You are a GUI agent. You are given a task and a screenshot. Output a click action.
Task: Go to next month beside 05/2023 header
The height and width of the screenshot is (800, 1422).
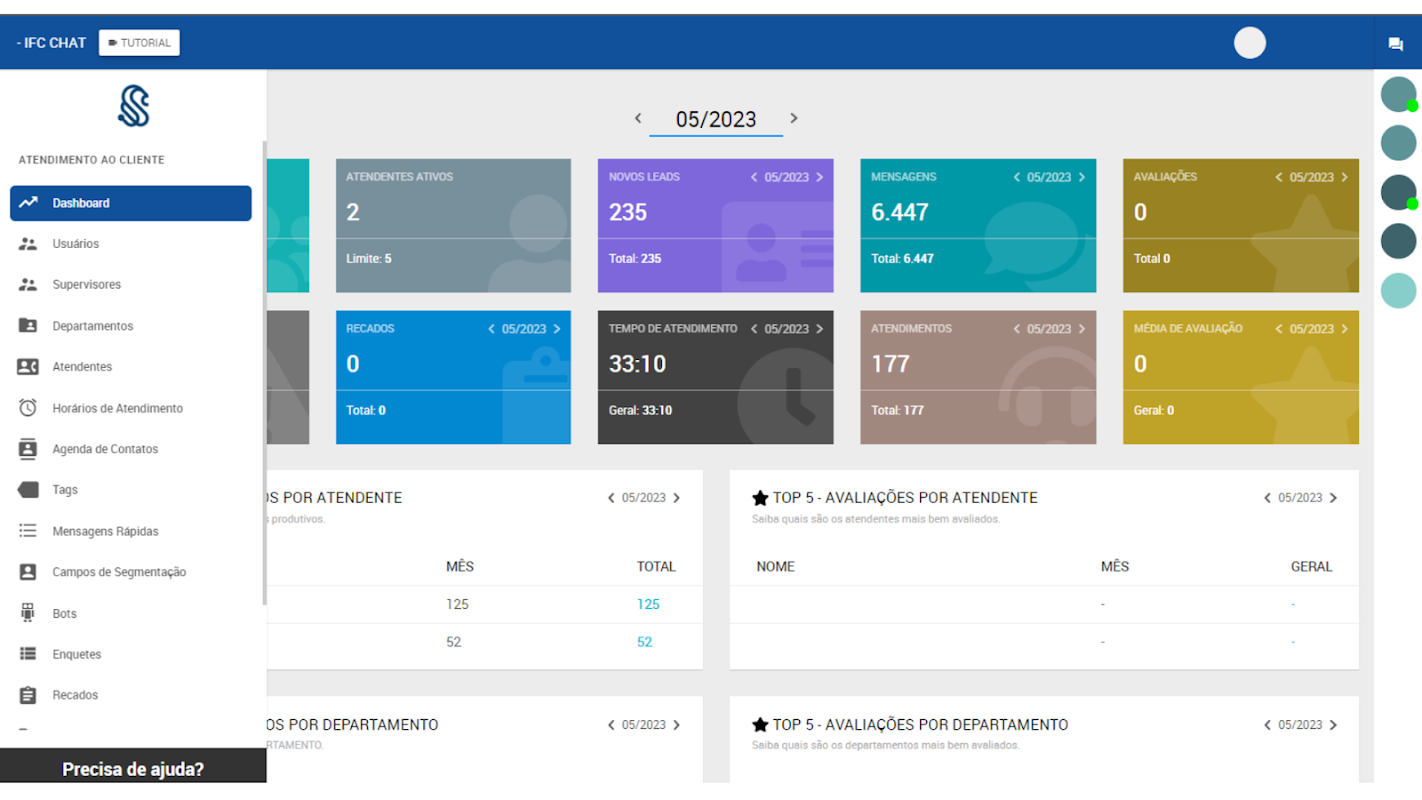click(794, 118)
